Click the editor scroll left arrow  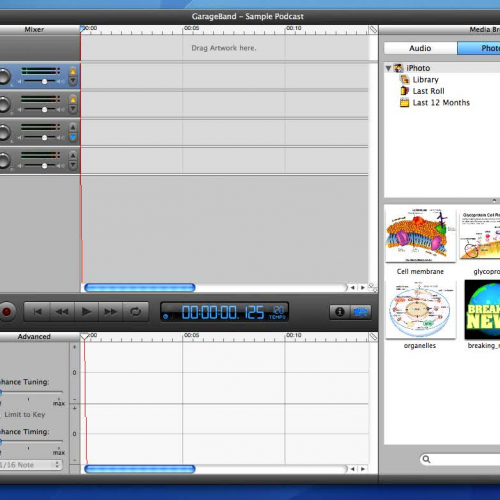pyautogui.click(x=353, y=469)
